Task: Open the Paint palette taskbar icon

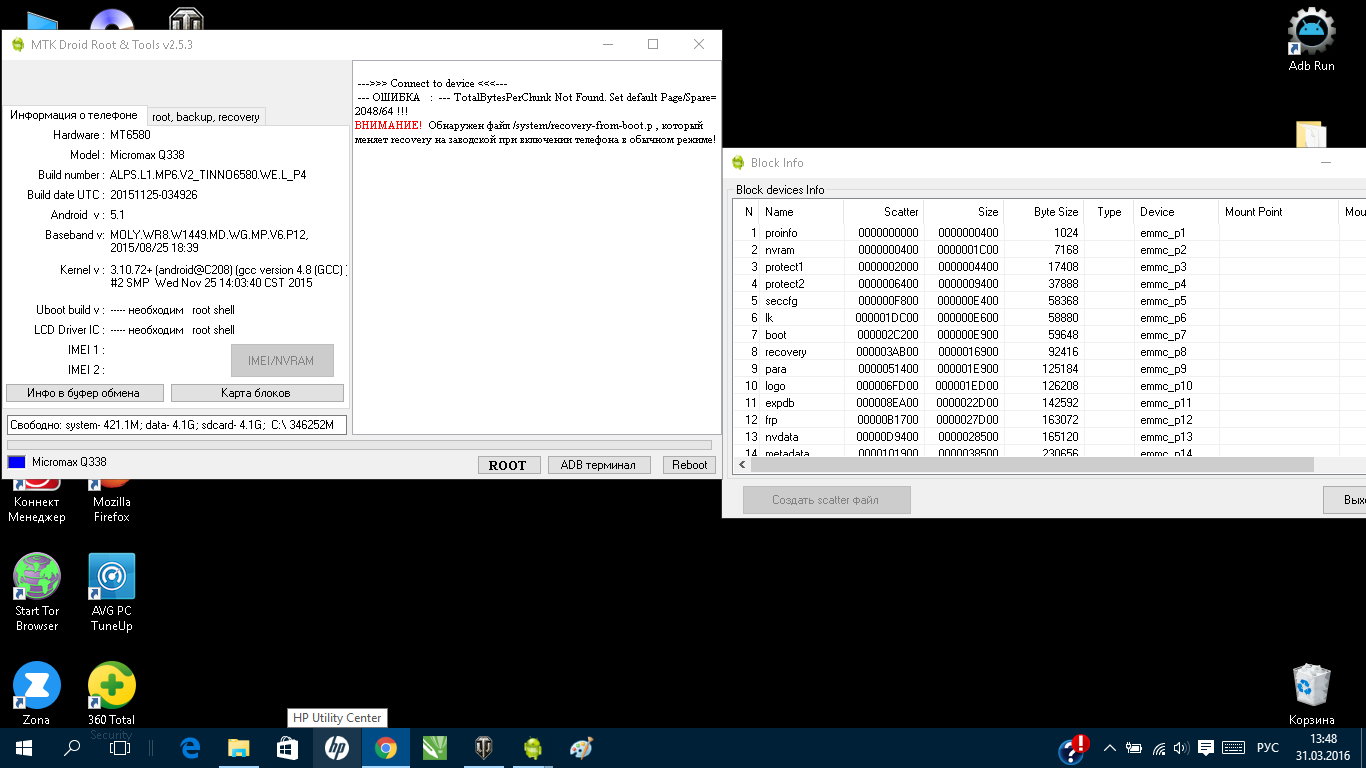Action: tap(581, 748)
